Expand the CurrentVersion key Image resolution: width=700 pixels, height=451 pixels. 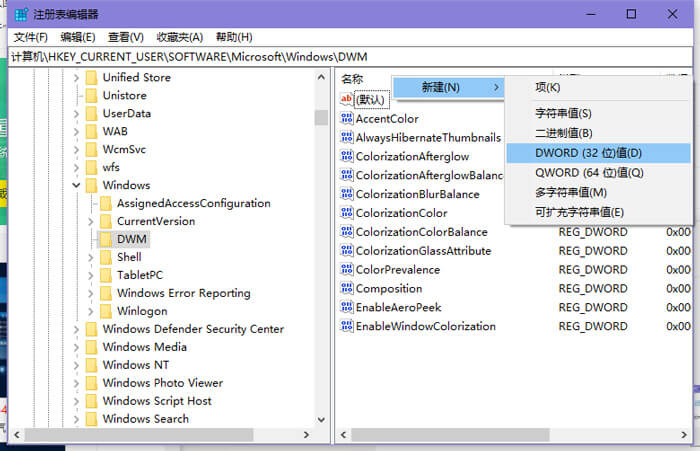pyautogui.click(x=91, y=221)
